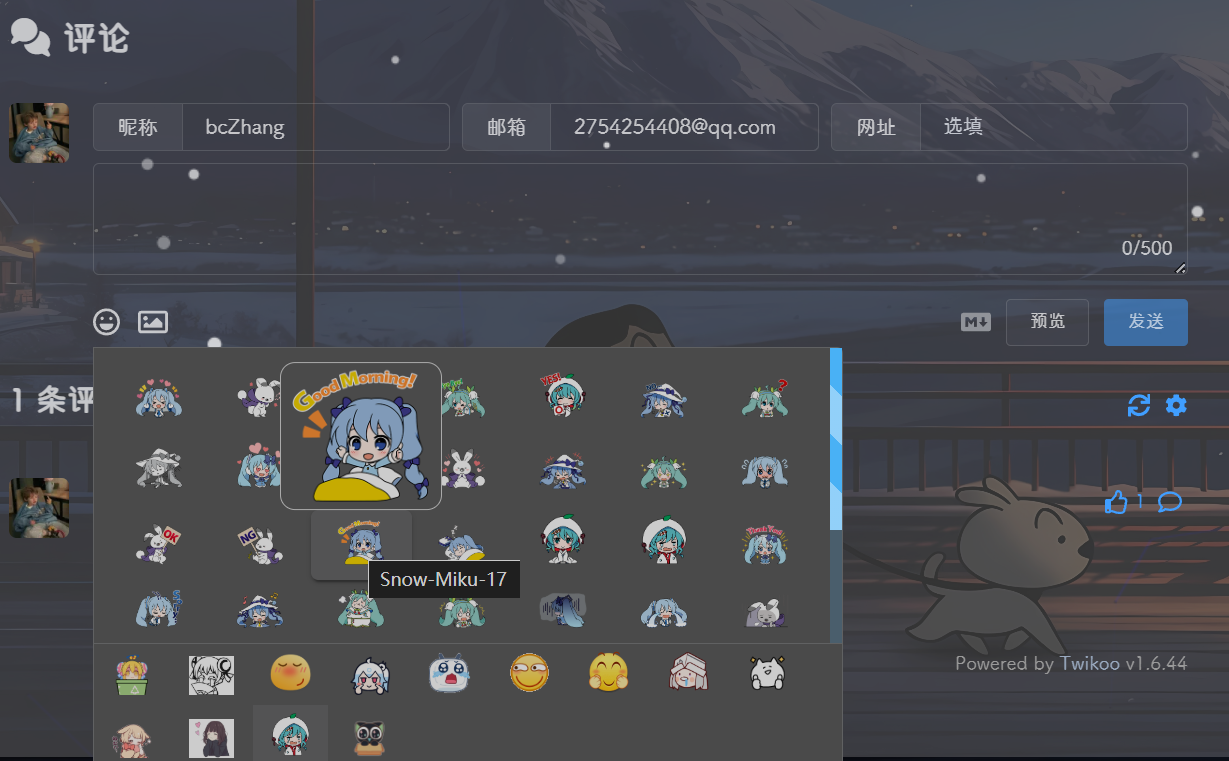The height and width of the screenshot is (761, 1229).
Task: Like the comment with thumbs-up icon
Action: [x=1116, y=502]
